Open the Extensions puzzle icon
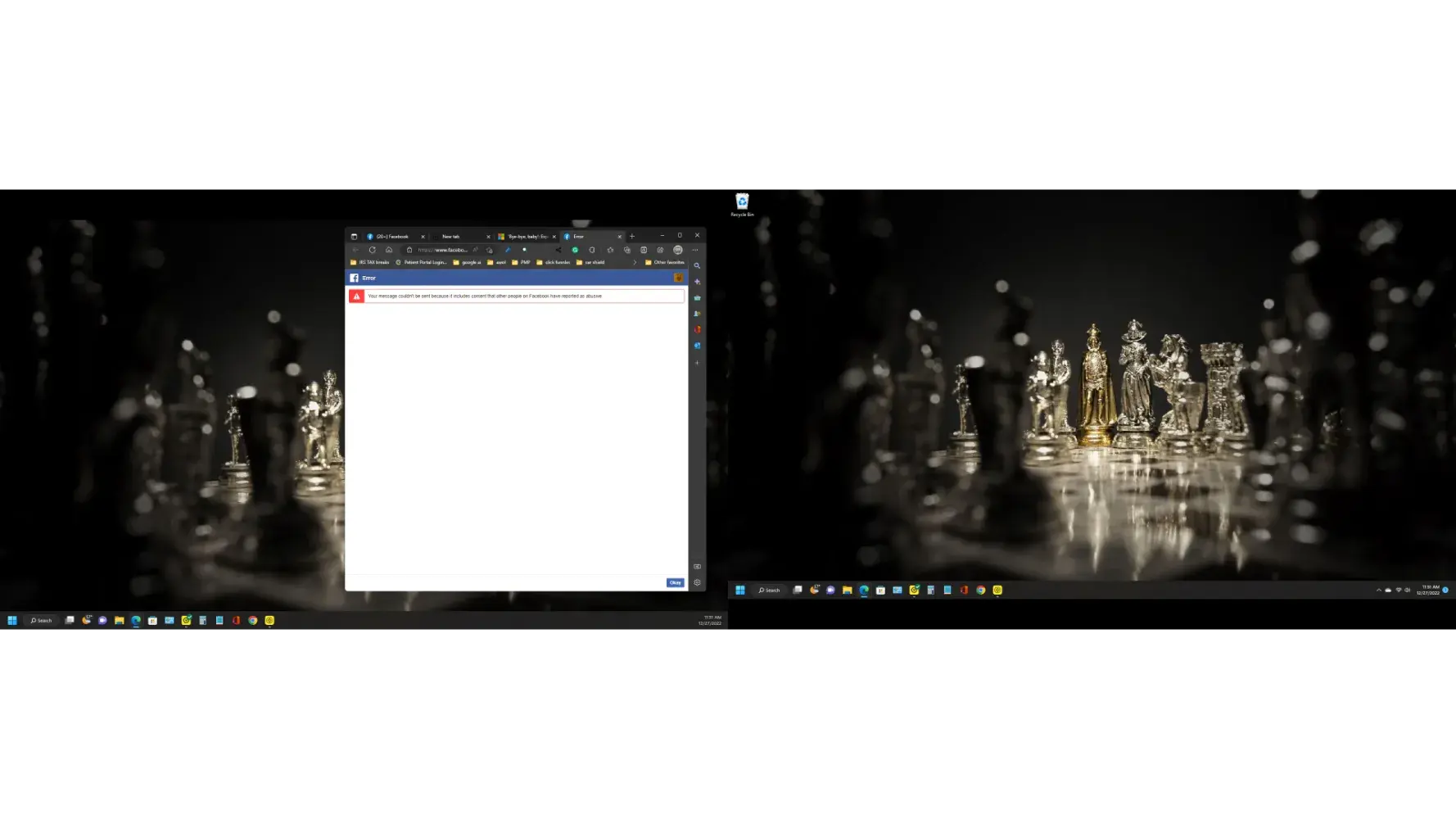 (592, 250)
